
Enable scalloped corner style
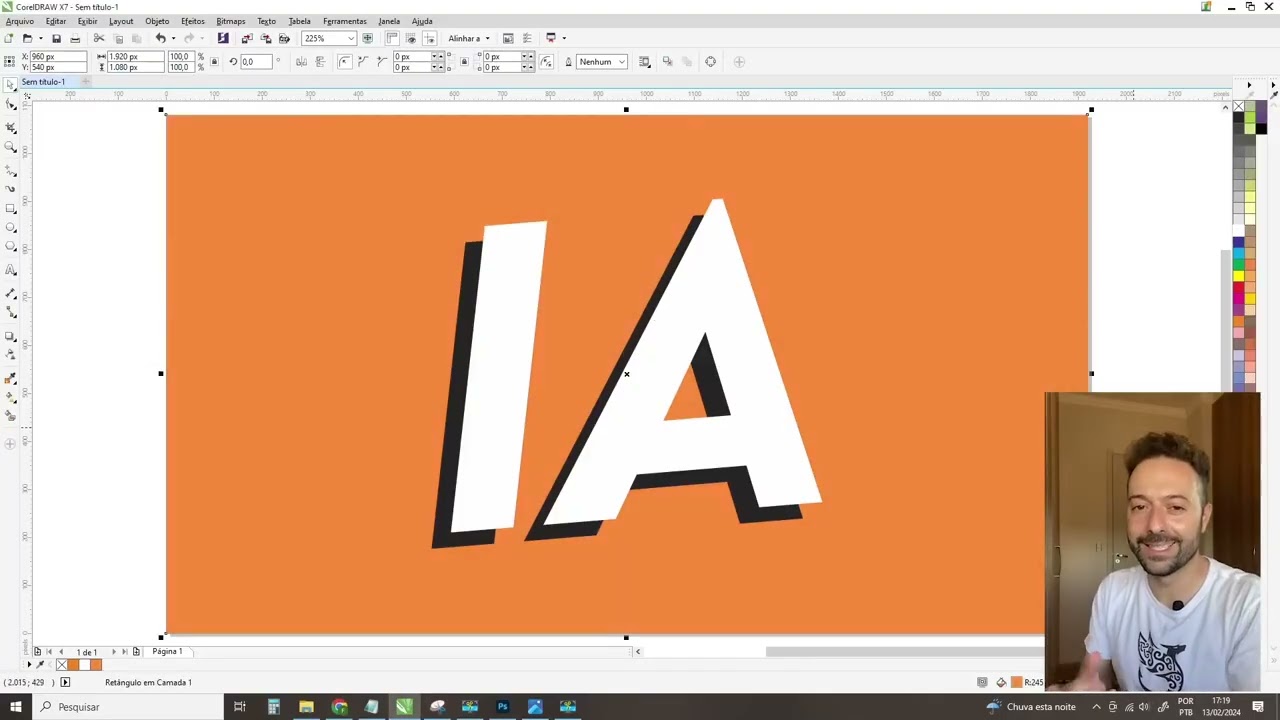tap(363, 62)
